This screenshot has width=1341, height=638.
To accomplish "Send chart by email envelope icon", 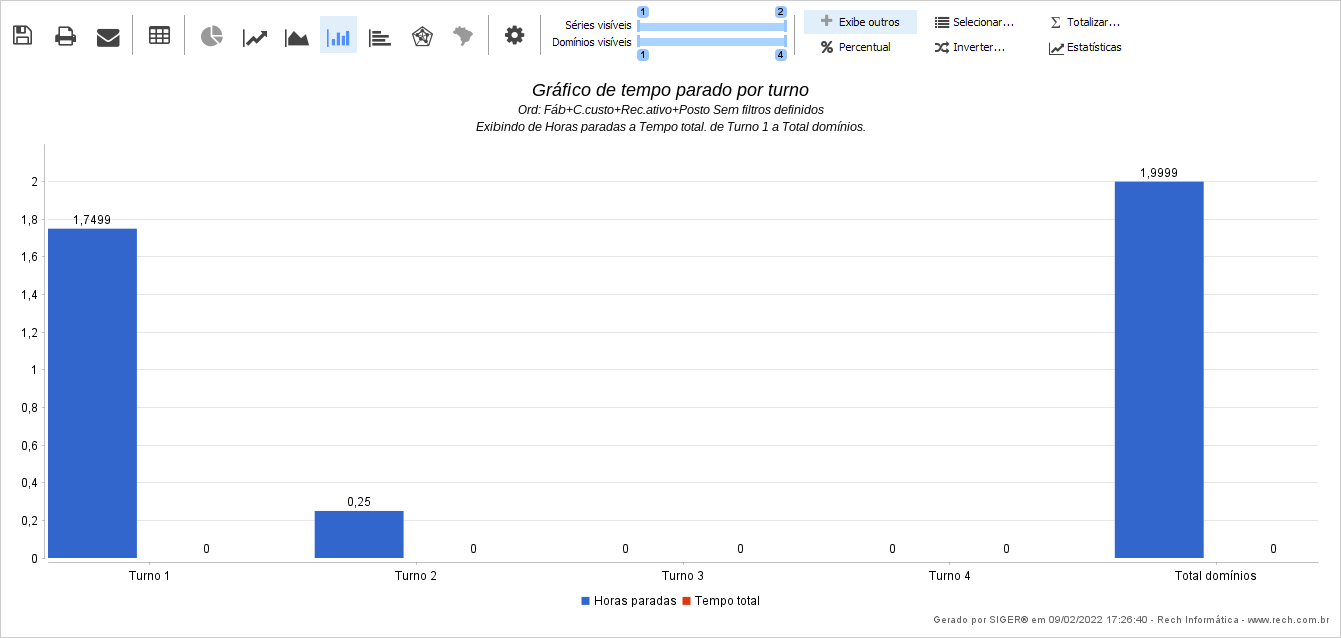I will (108, 37).
